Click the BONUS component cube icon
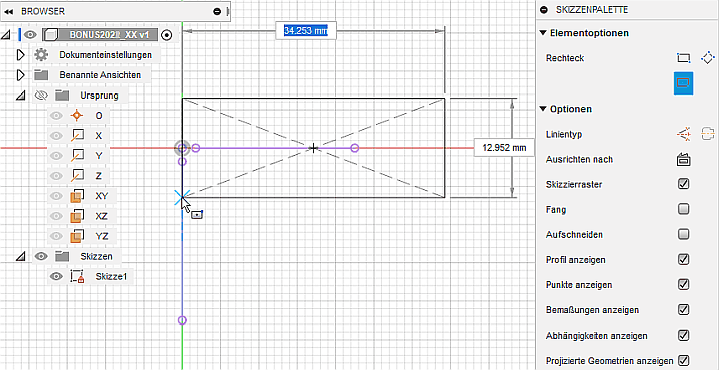This screenshot has width=719, height=370. (x=50, y=35)
